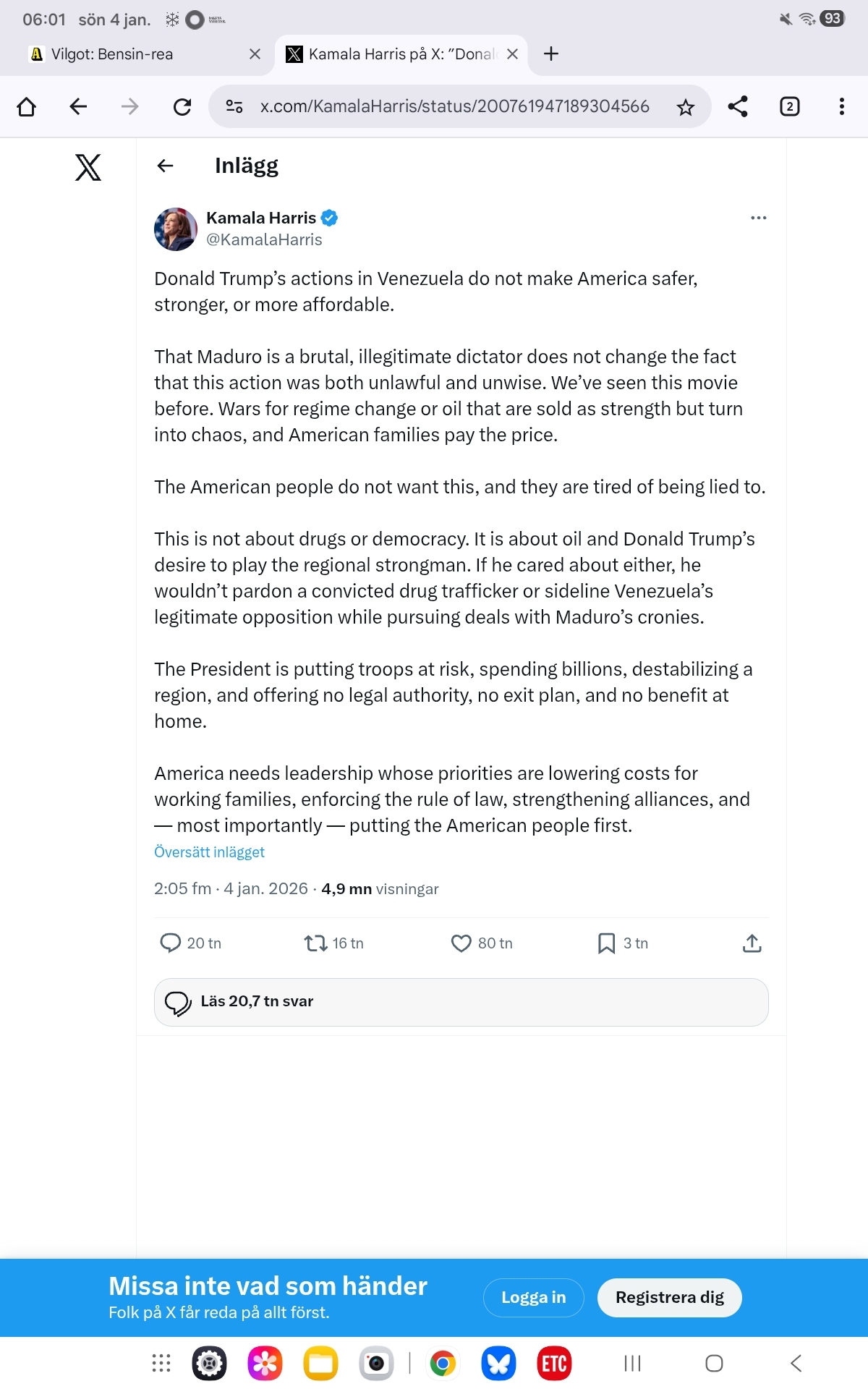Like the post with heart icon

(x=461, y=943)
